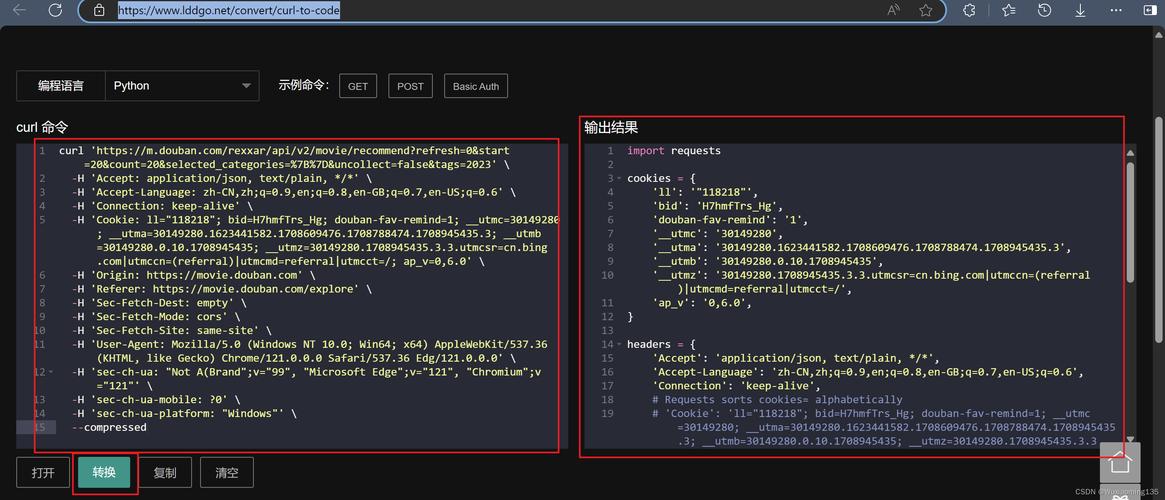Image resolution: width=1165 pixels, height=500 pixels.
Task: Click the browser refresh icon
Action: (x=55, y=11)
